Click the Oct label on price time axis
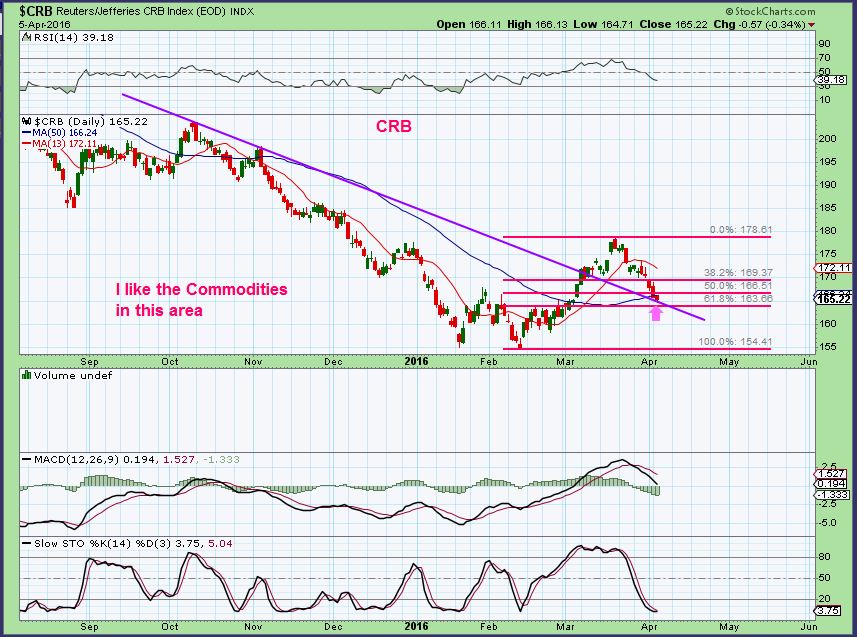 pyautogui.click(x=170, y=361)
